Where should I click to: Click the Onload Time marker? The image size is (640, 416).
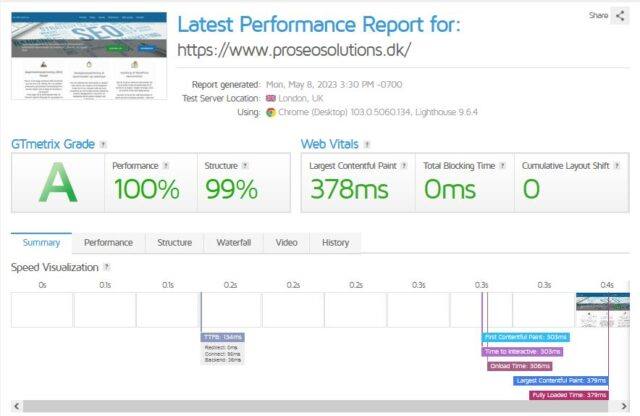coord(520,366)
